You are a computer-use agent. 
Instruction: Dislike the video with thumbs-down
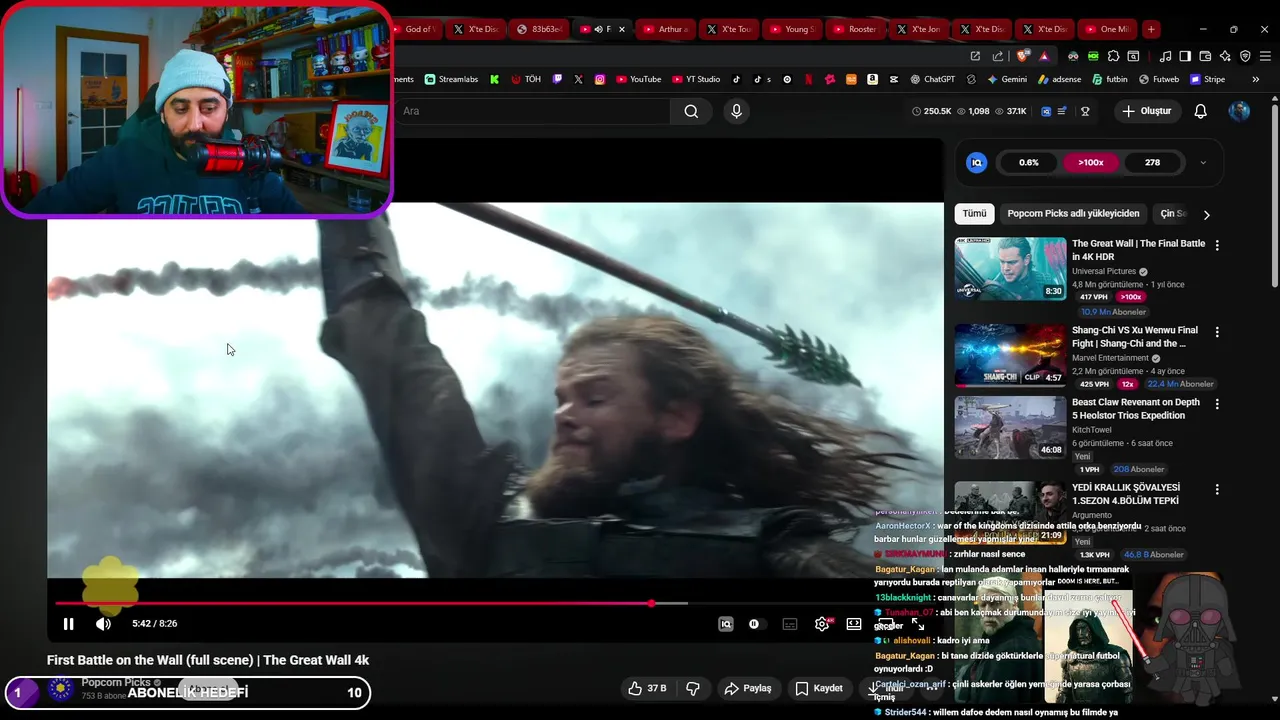click(692, 689)
